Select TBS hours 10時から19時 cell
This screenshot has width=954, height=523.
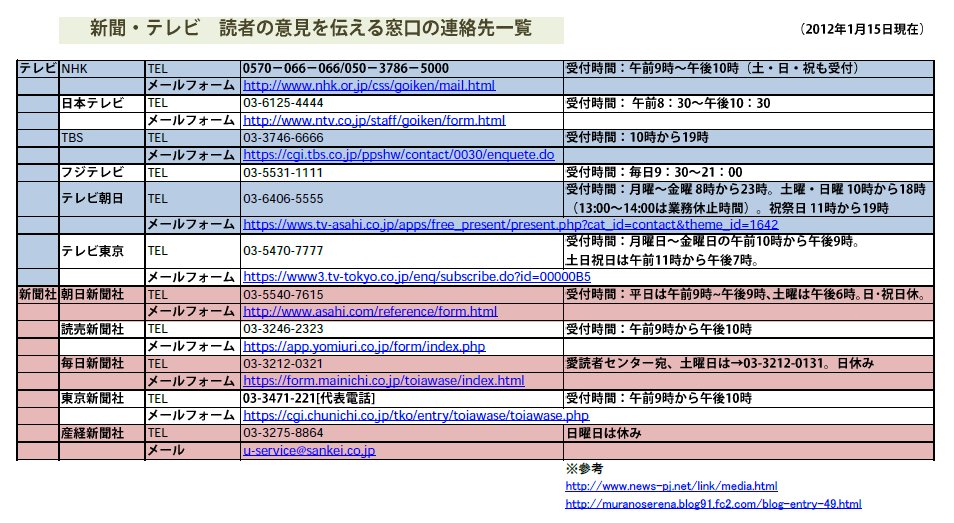coord(749,138)
